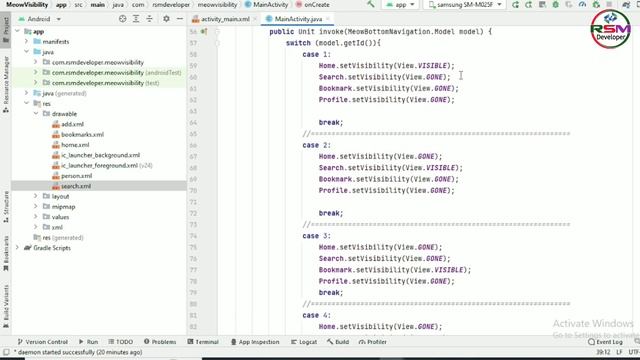Viewport: 640px width, 360px height.
Task: Collapse the drawable folder
Action: coord(36,113)
